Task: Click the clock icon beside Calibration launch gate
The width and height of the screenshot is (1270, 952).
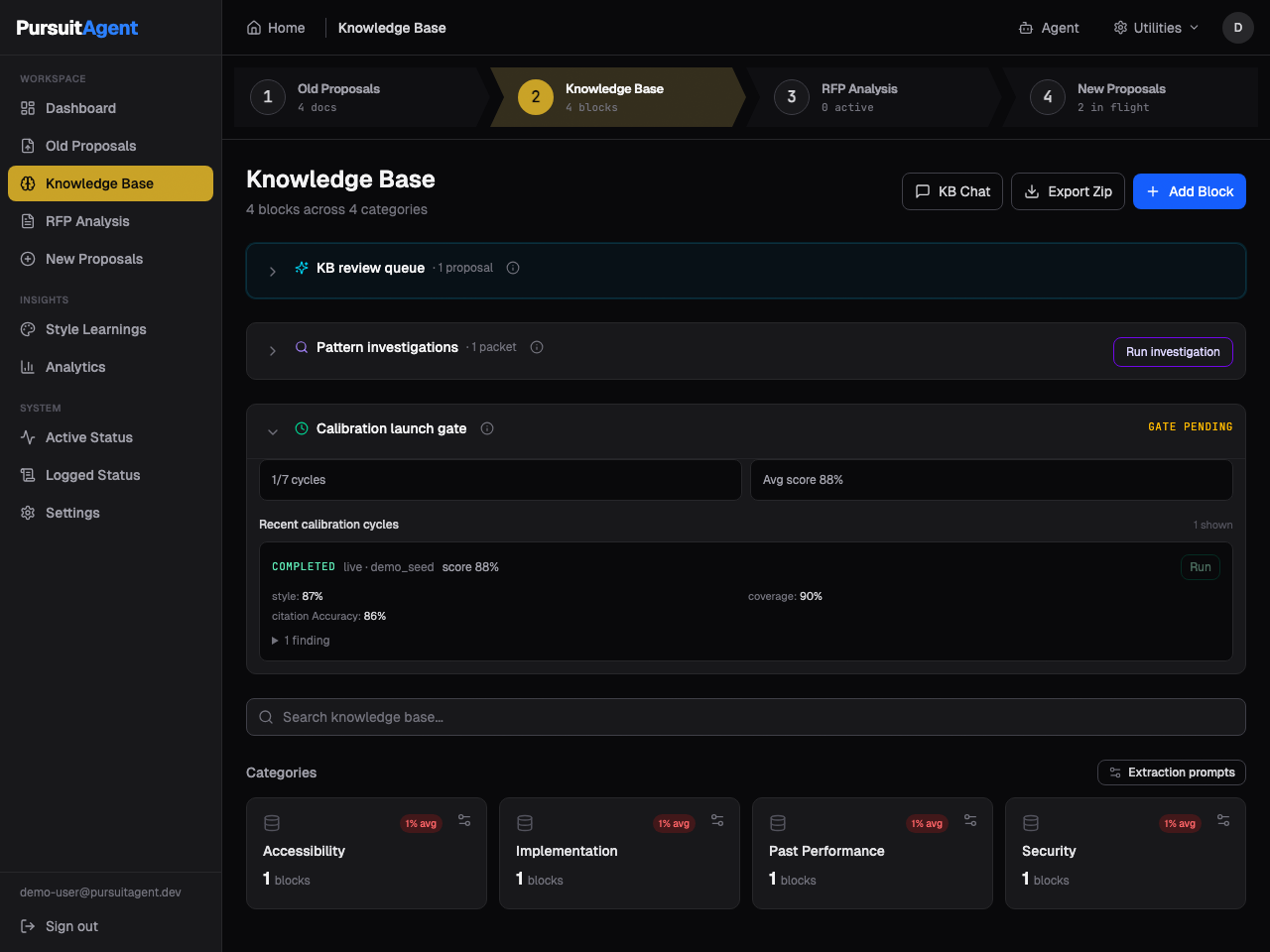Action: pos(302,428)
